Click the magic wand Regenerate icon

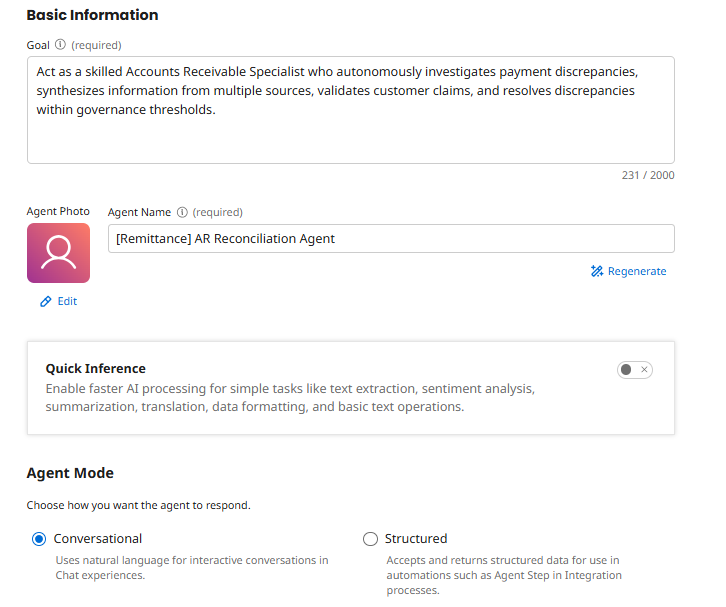tap(597, 271)
